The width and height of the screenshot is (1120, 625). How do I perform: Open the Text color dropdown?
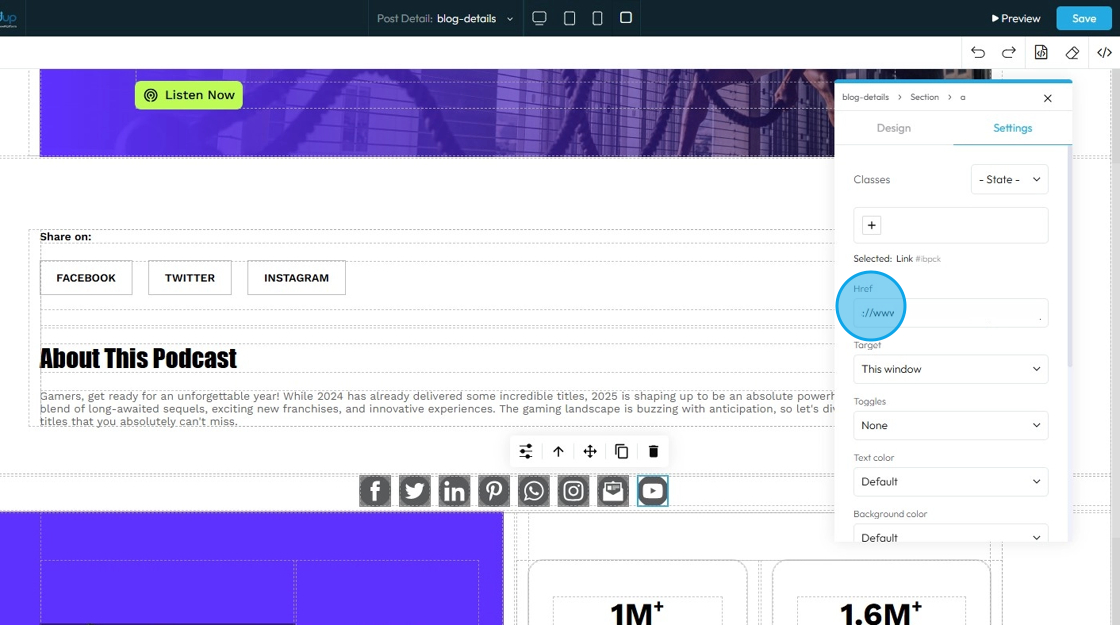[x=951, y=482]
